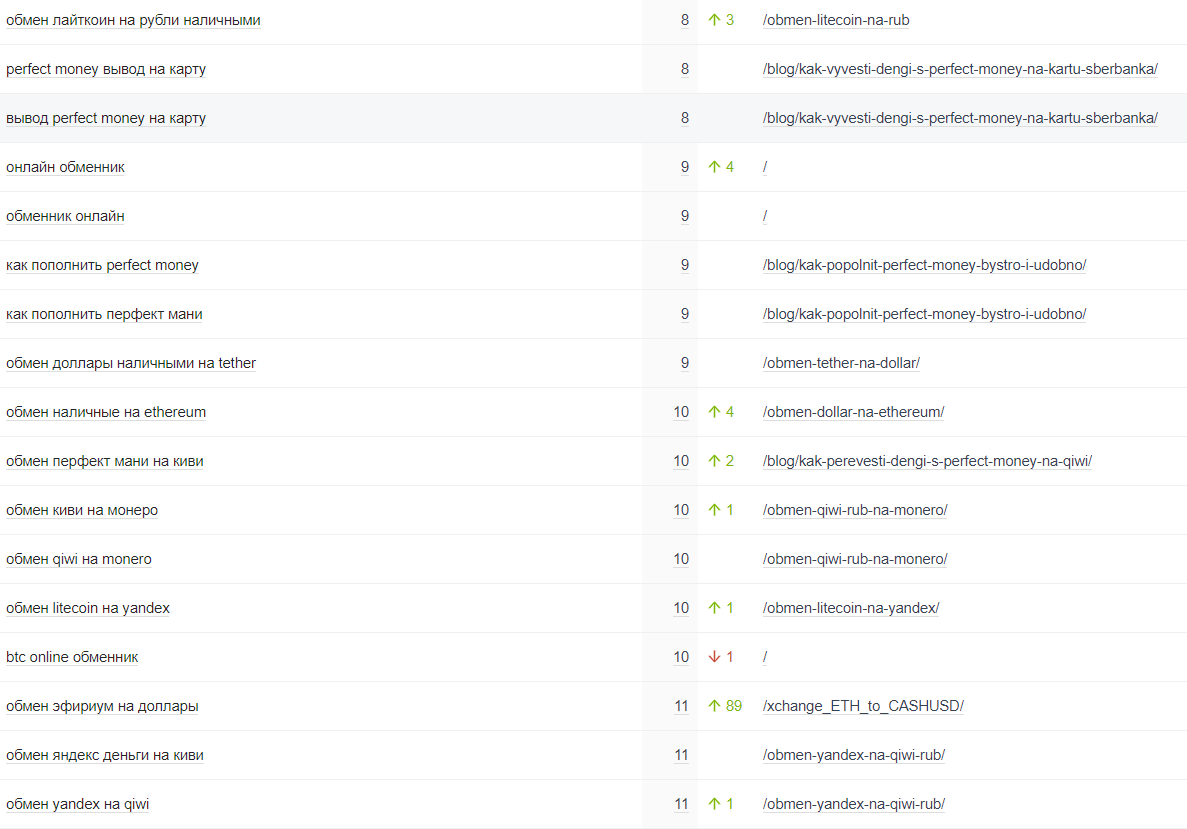Click up-arrow change for "обмен yandex на qiwi"
The height and width of the screenshot is (829, 1187).
tap(721, 804)
